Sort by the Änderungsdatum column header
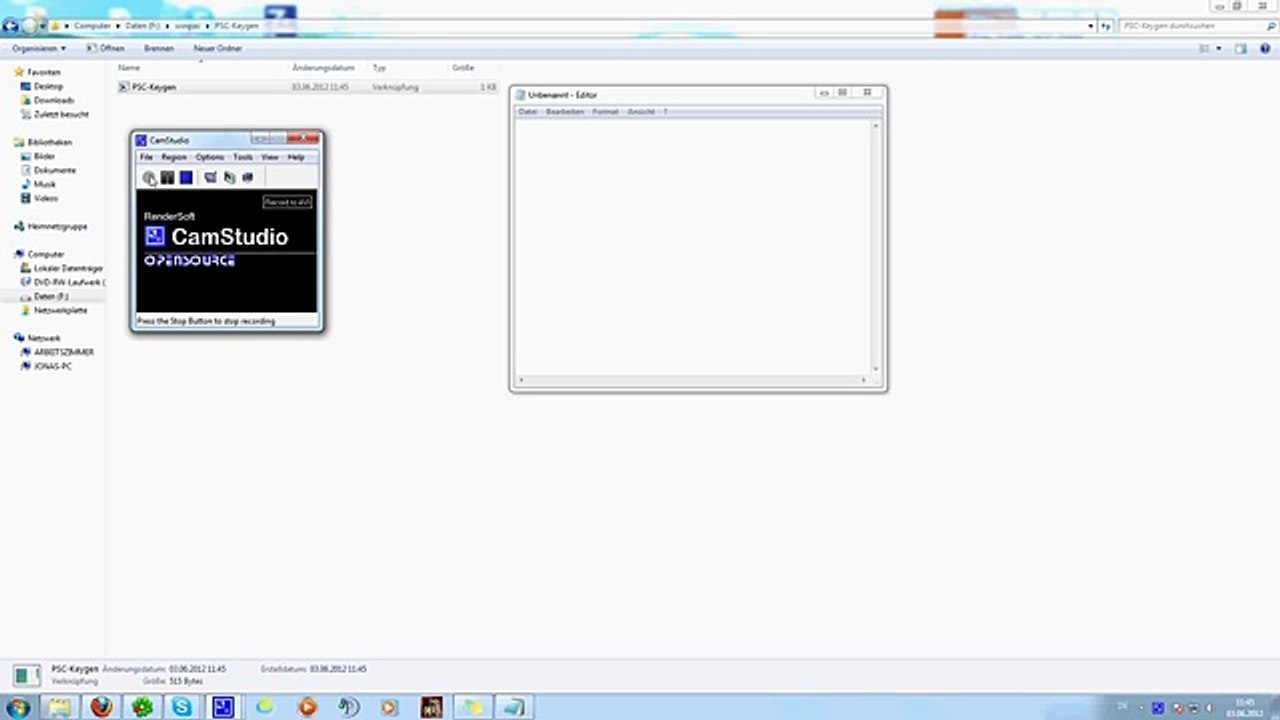Image resolution: width=1280 pixels, height=720 pixels. tap(324, 68)
